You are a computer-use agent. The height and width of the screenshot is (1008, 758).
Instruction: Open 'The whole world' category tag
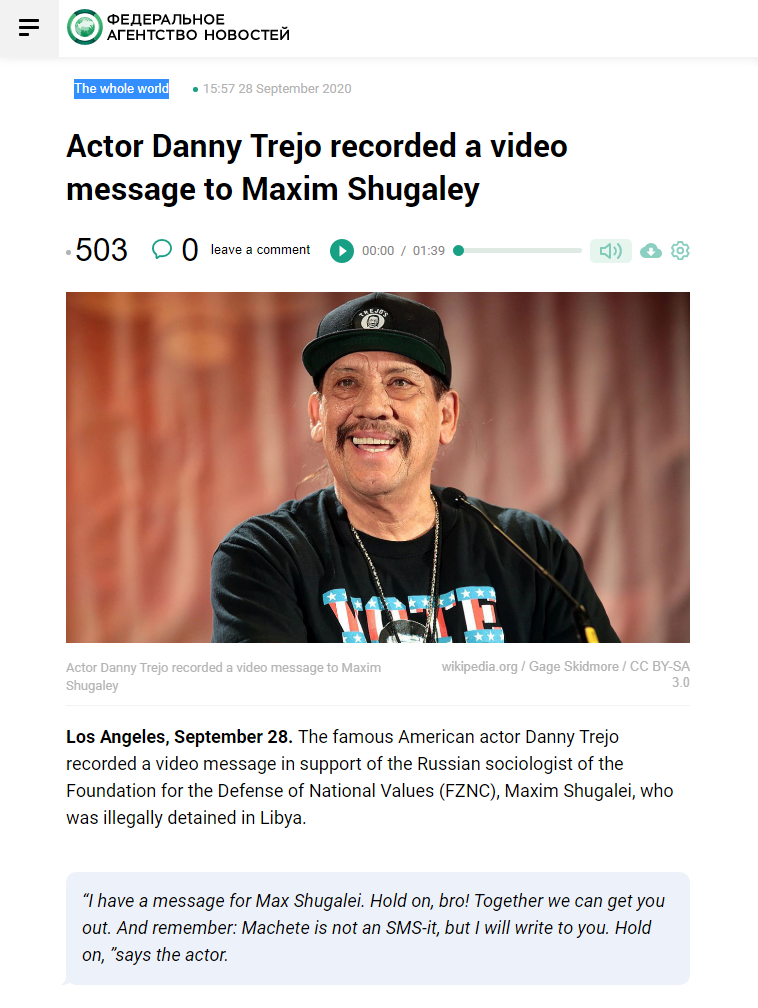point(122,89)
